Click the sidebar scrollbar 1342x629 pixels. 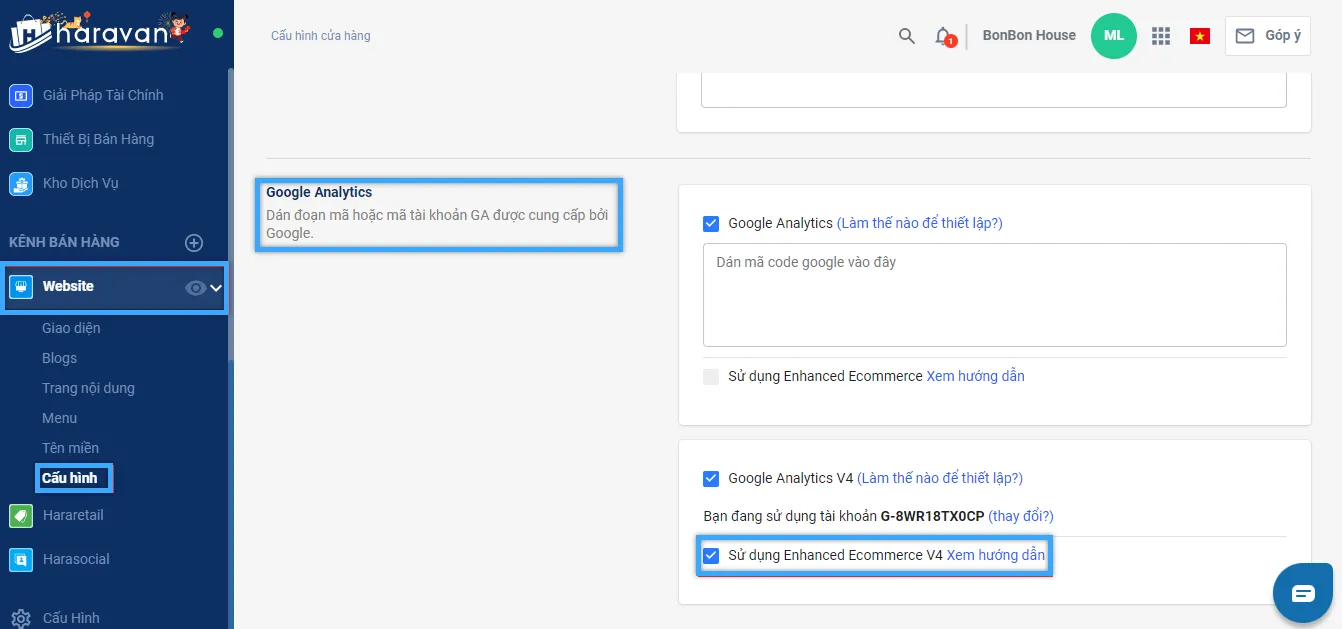pyautogui.click(x=230, y=215)
